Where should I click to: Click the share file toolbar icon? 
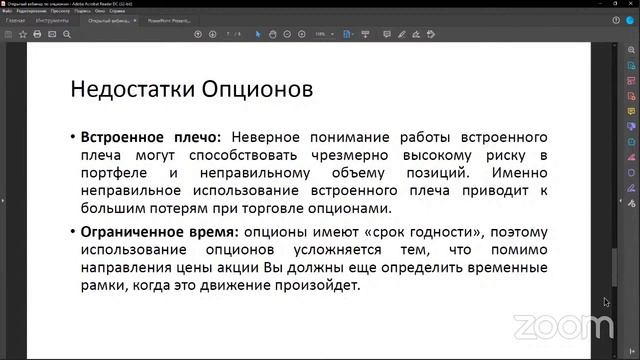pyautogui.click(x=431, y=34)
